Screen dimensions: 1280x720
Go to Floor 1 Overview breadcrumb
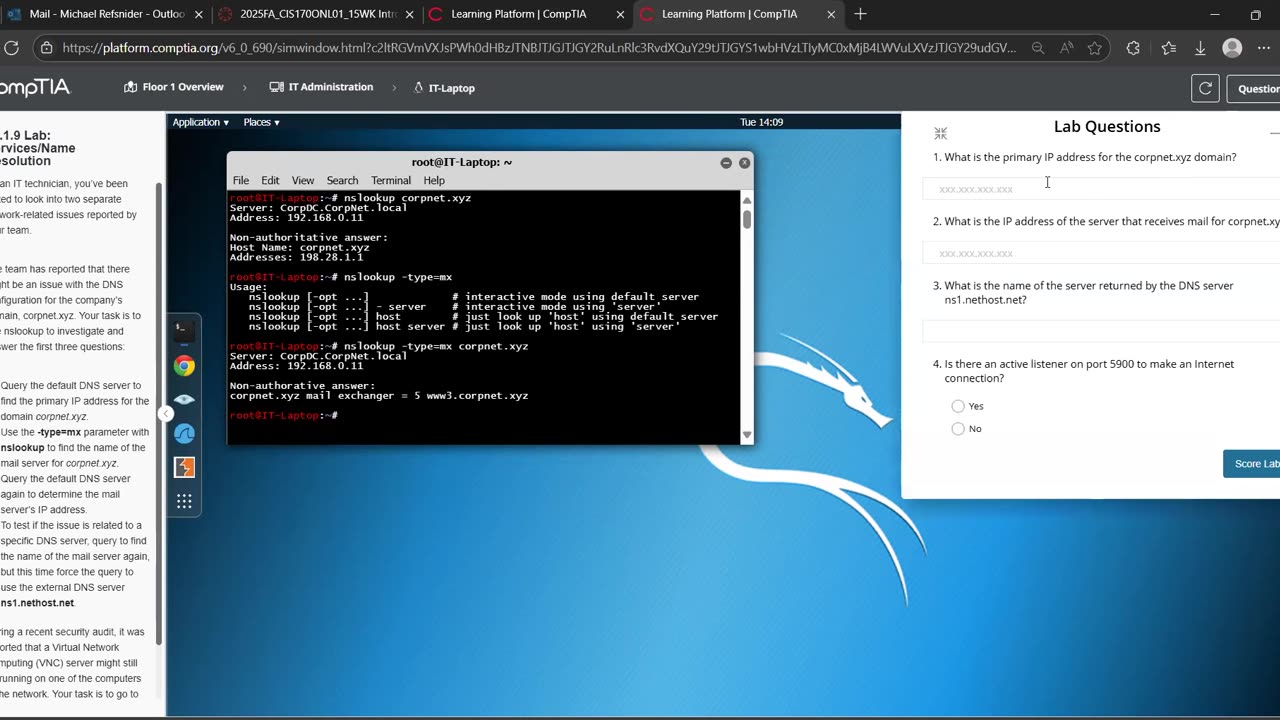pos(174,87)
